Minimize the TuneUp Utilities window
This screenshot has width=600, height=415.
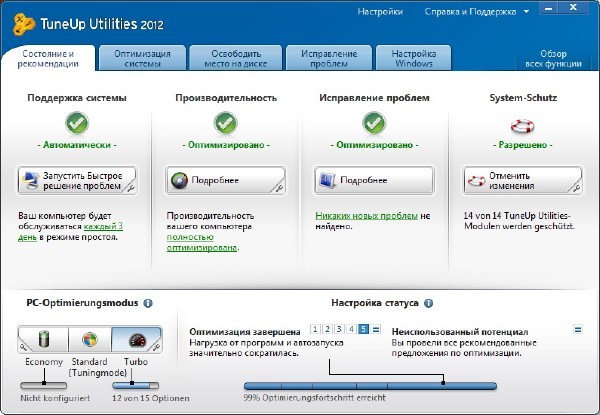click(x=549, y=8)
